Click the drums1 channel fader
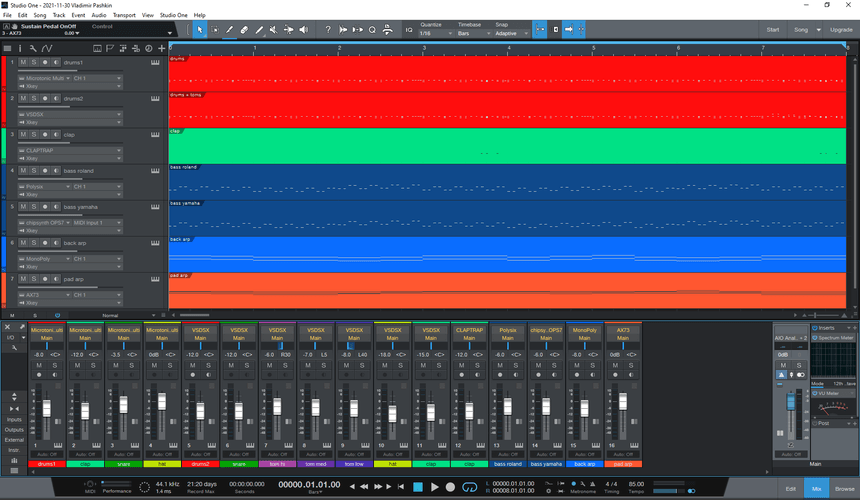The height and width of the screenshot is (500, 860). 47,409
